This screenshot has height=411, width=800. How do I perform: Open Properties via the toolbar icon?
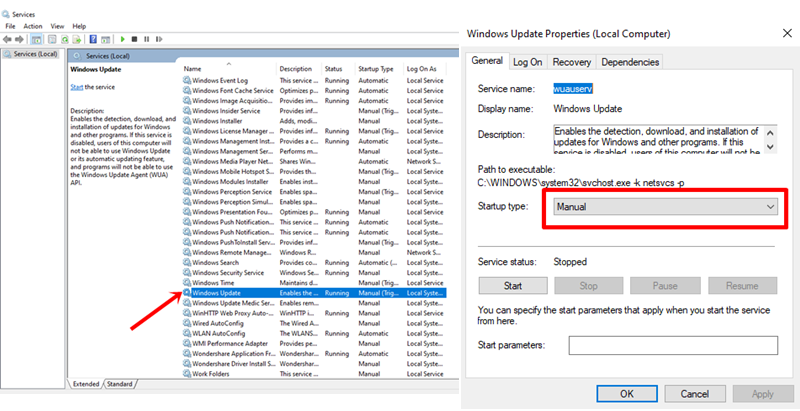click(x=52, y=39)
